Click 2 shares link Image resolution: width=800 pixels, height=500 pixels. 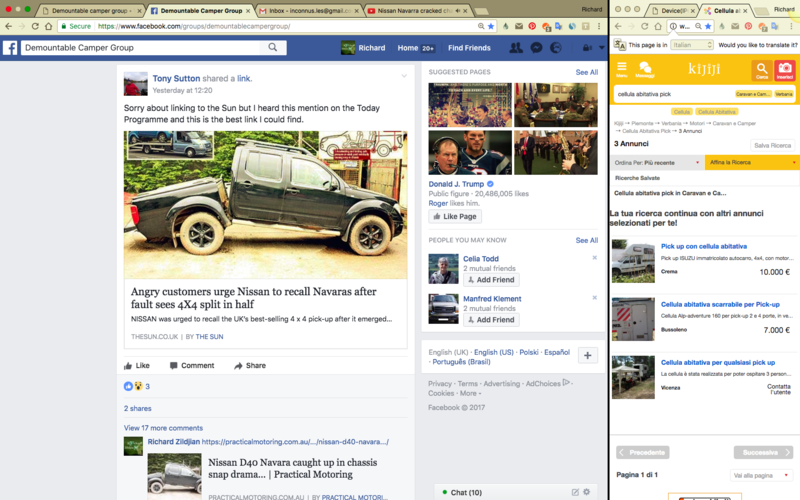(137, 408)
